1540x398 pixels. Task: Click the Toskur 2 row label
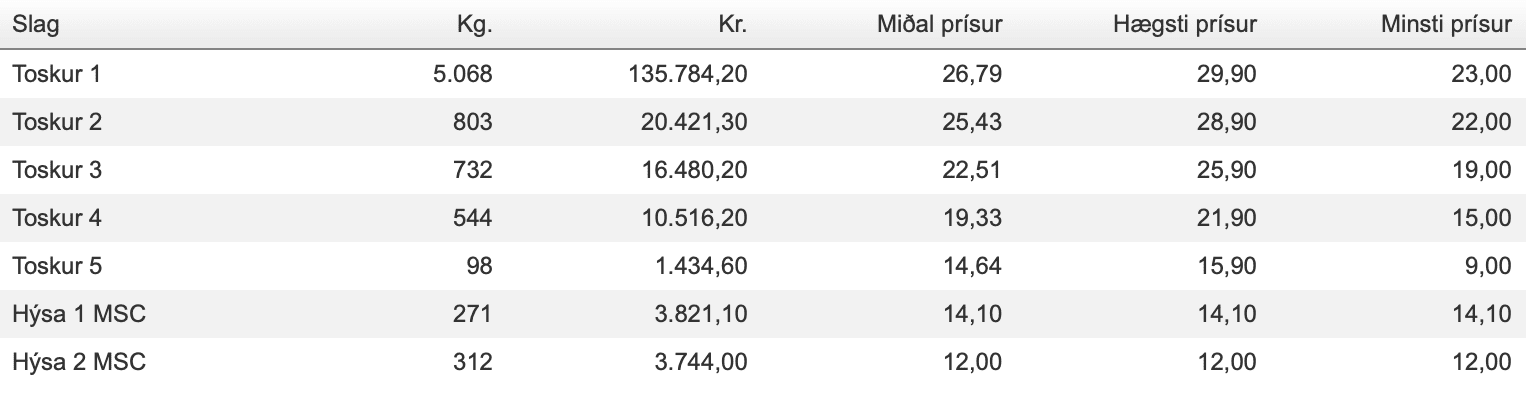[x=57, y=122]
